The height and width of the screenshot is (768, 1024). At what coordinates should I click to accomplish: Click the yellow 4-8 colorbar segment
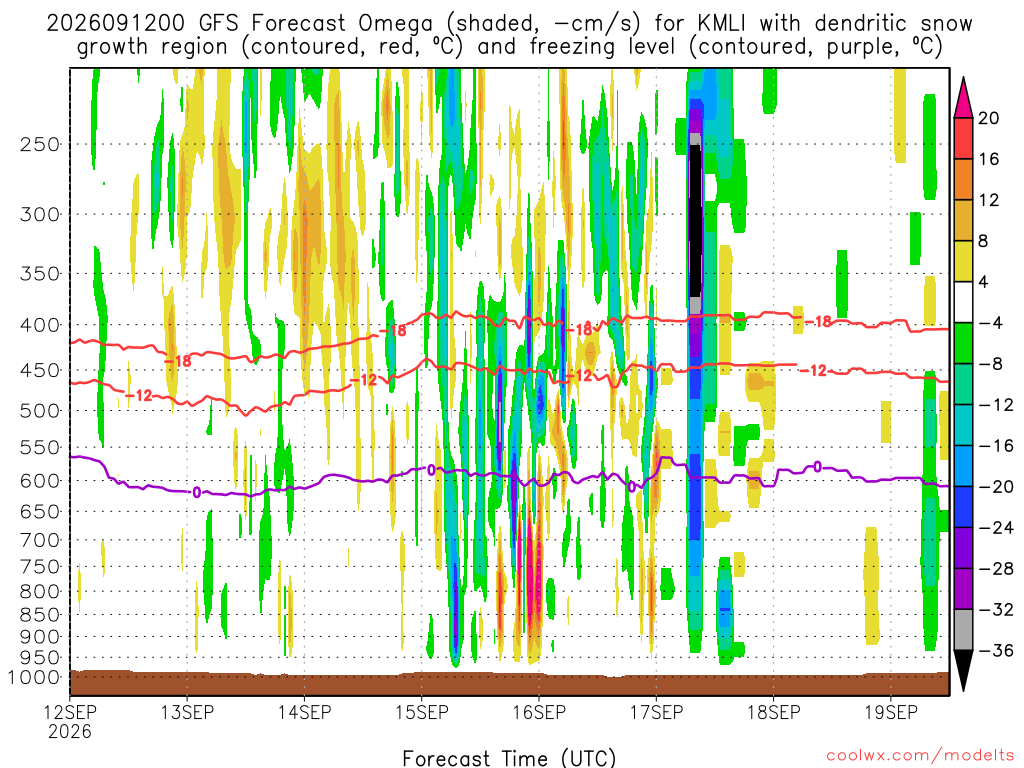click(x=963, y=261)
